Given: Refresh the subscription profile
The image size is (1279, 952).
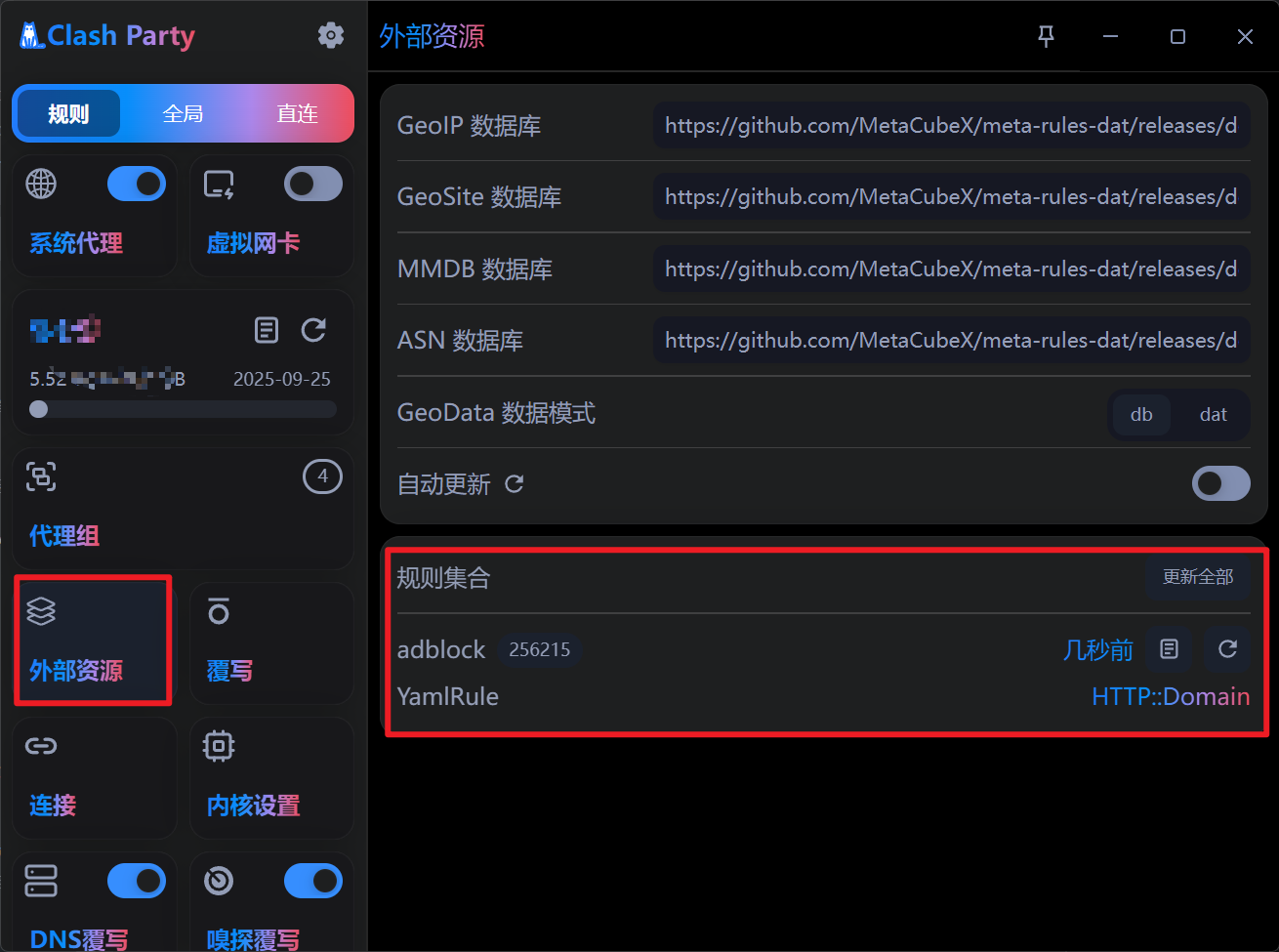Looking at the screenshot, I should coord(313,330).
